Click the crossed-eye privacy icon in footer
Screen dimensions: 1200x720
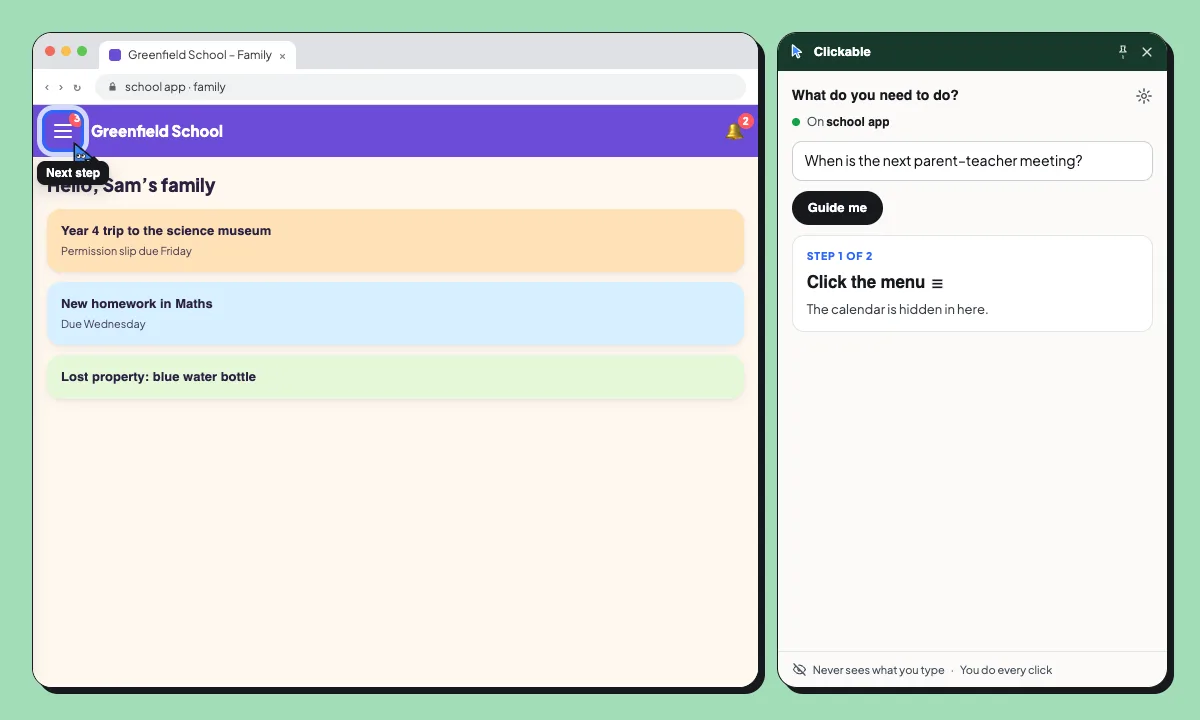pos(799,670)
